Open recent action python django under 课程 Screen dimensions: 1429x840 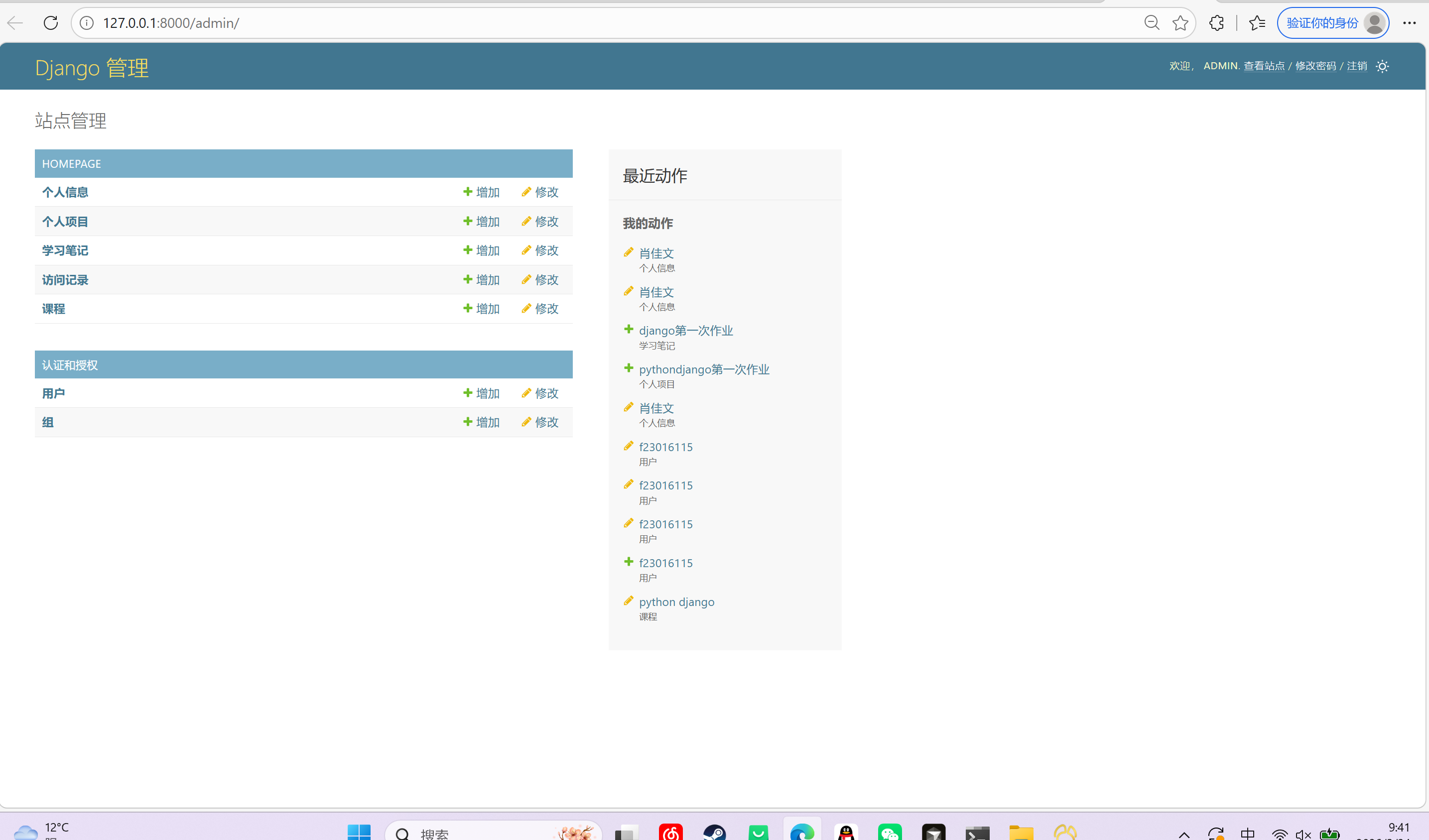click(676, 602)
